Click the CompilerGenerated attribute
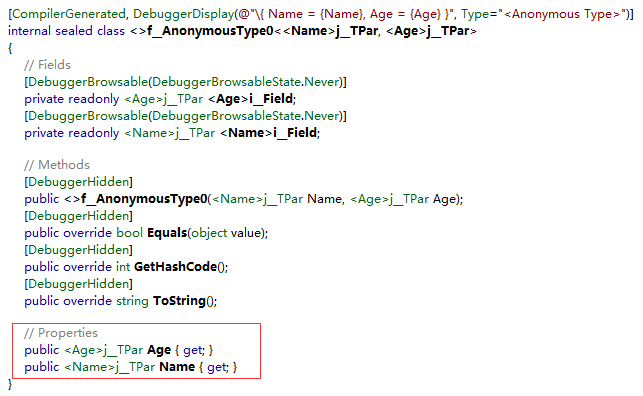Image resolution: width=643 pixels, height=396 pixels. 68,14
